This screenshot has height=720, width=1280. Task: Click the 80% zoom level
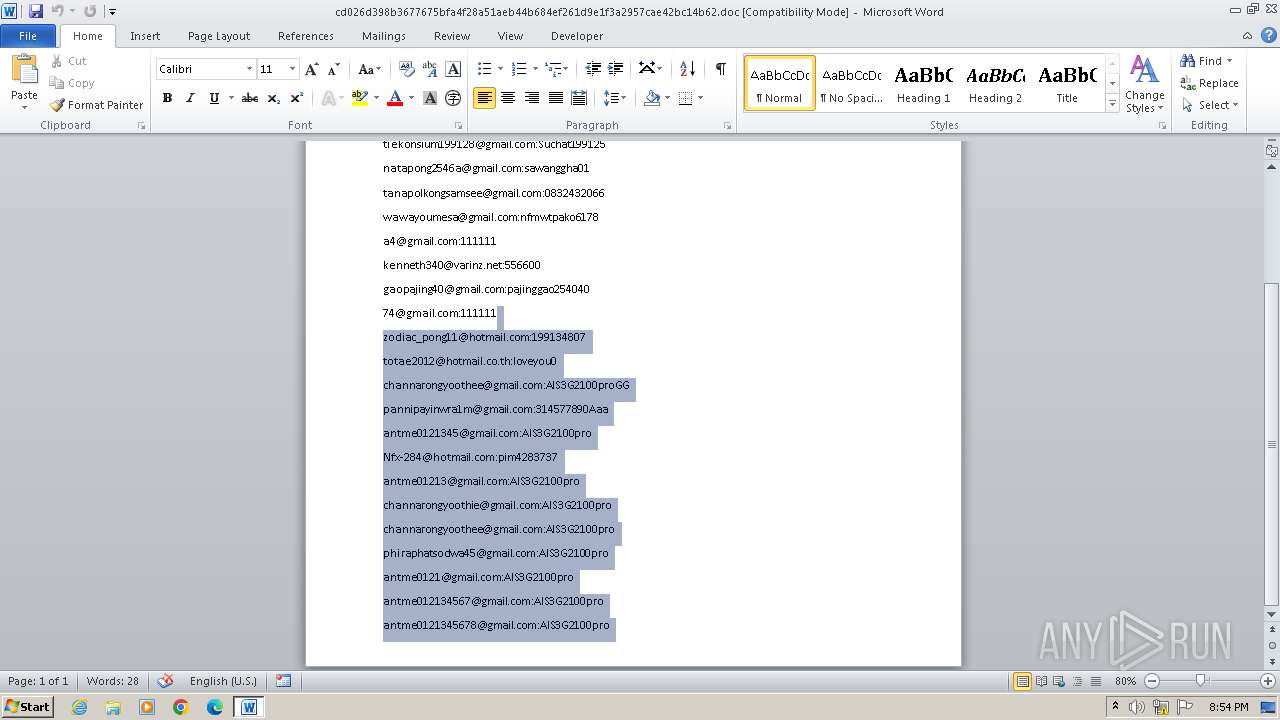coord(1125,681)
